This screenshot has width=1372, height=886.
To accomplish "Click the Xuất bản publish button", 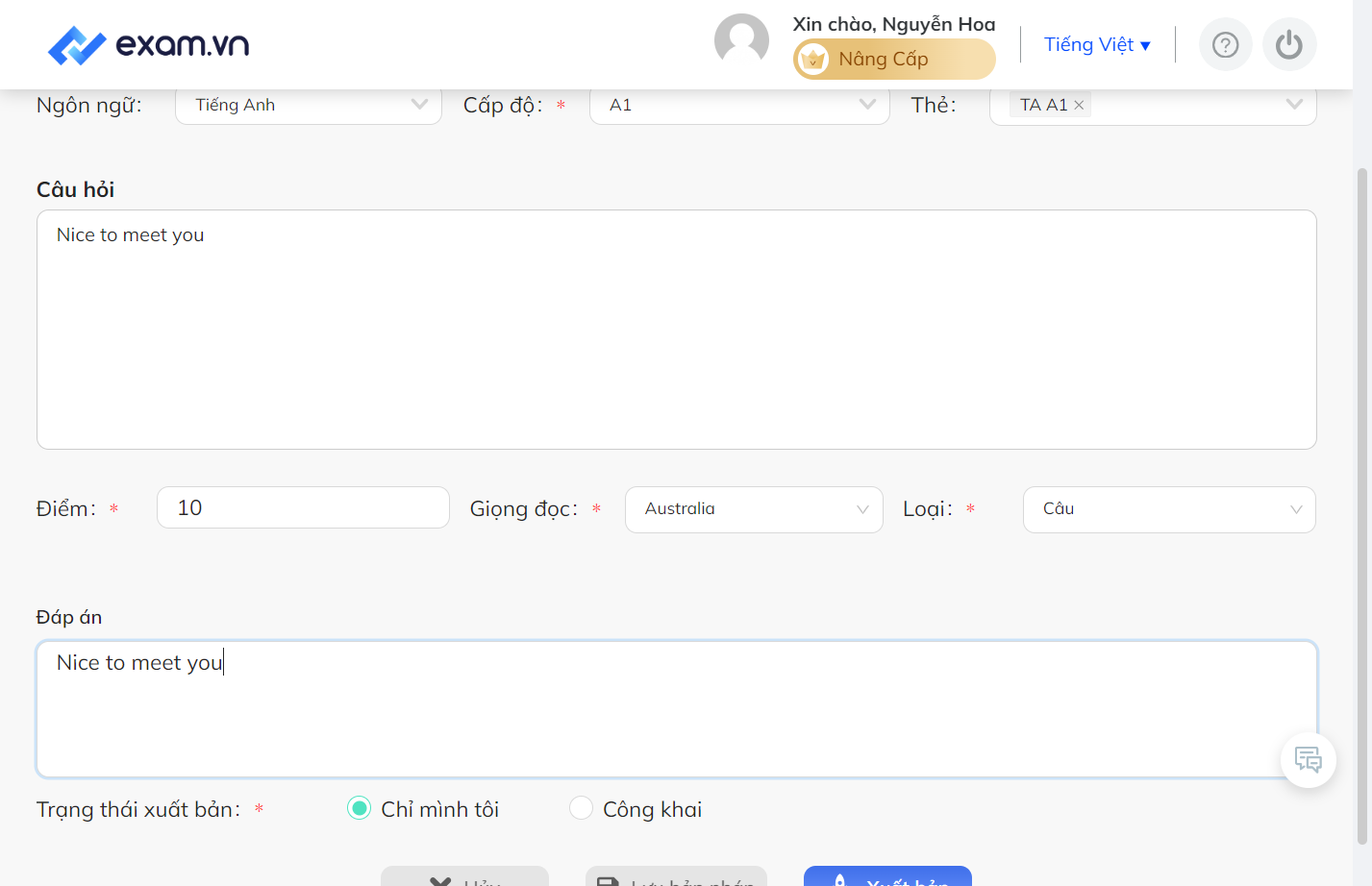I will coord(887,876).
